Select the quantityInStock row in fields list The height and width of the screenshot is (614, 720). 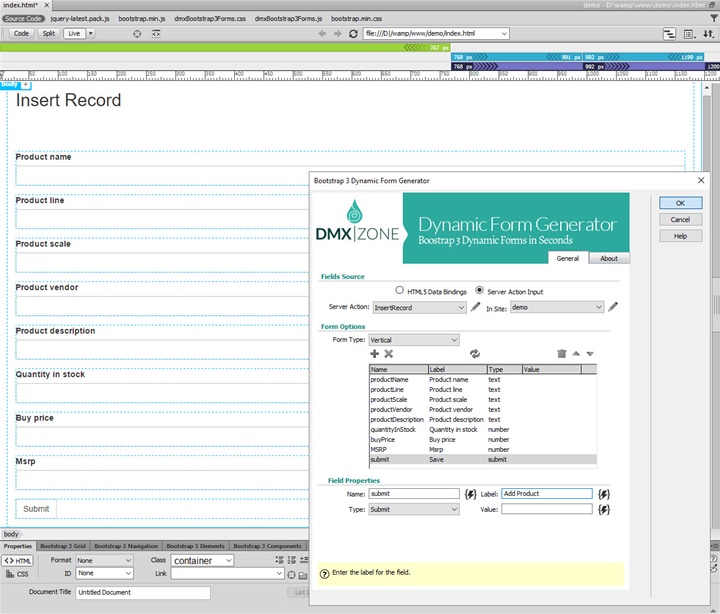point(483,430)
